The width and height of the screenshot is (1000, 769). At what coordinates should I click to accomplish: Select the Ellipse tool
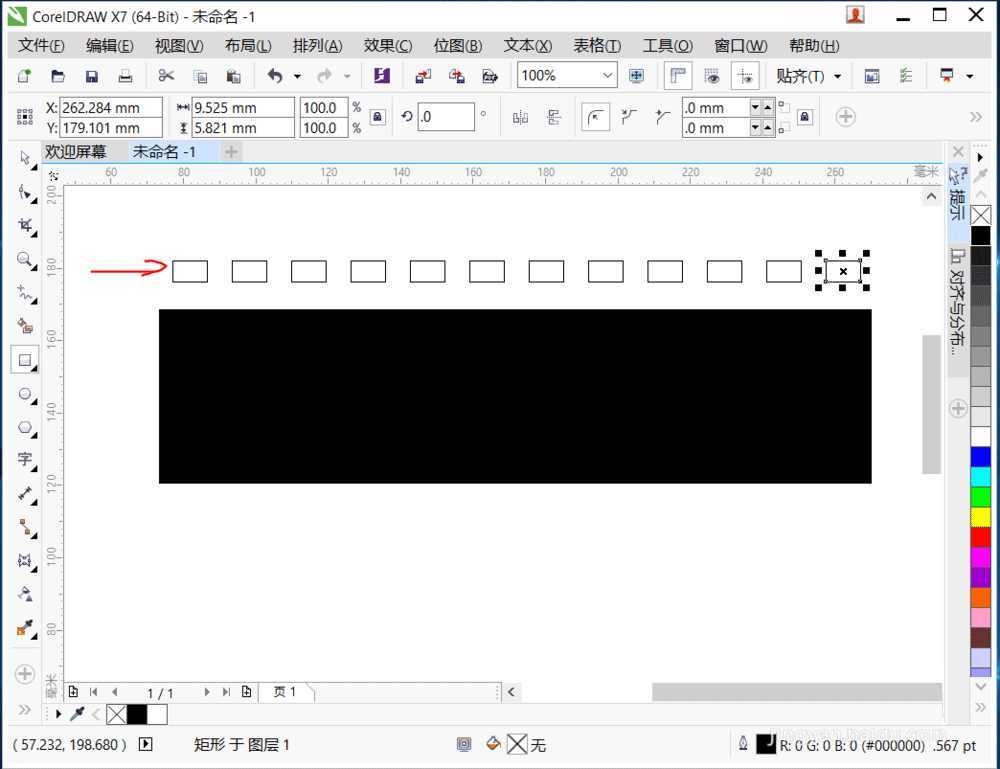[x=25, y=394]
